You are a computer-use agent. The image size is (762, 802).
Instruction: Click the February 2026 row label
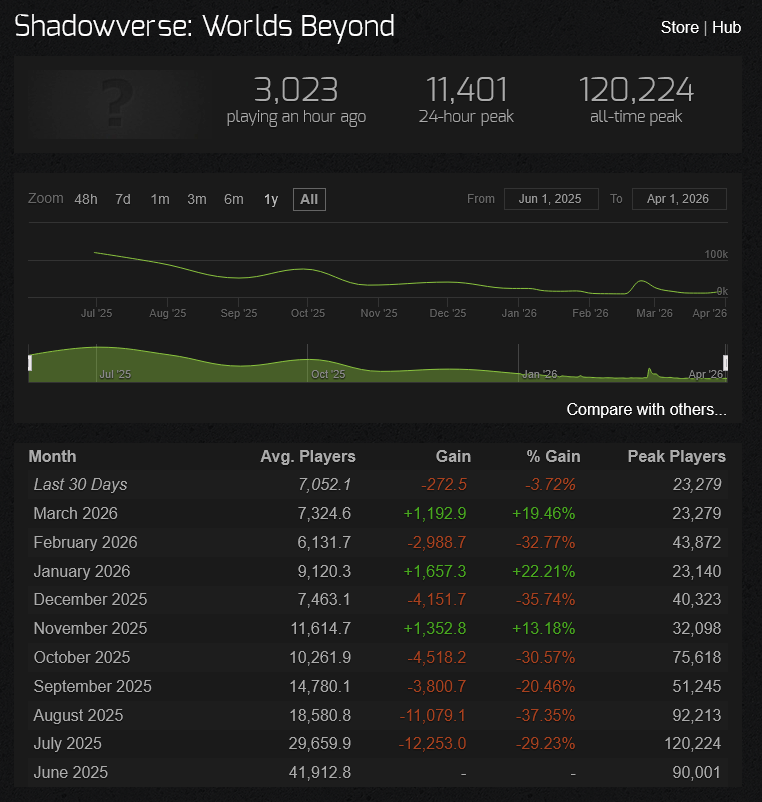85,542
